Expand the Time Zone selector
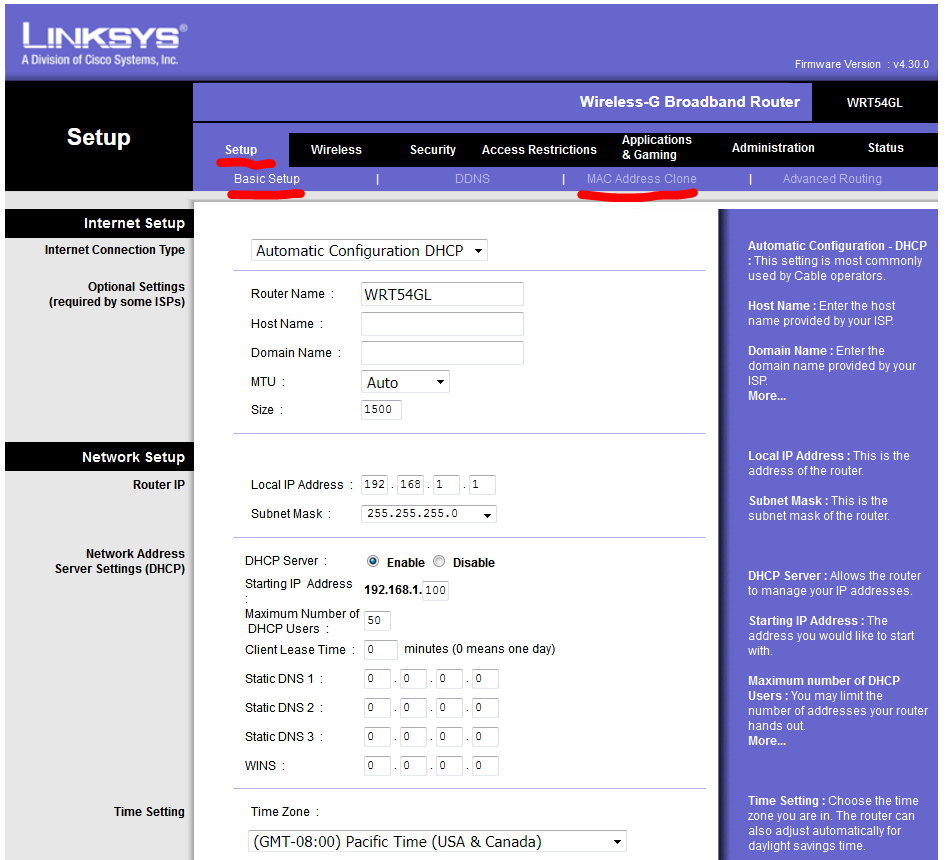Image resolution: width=949 pixels, height=860 pixels. pyautogui.click(x=437, y=841)
